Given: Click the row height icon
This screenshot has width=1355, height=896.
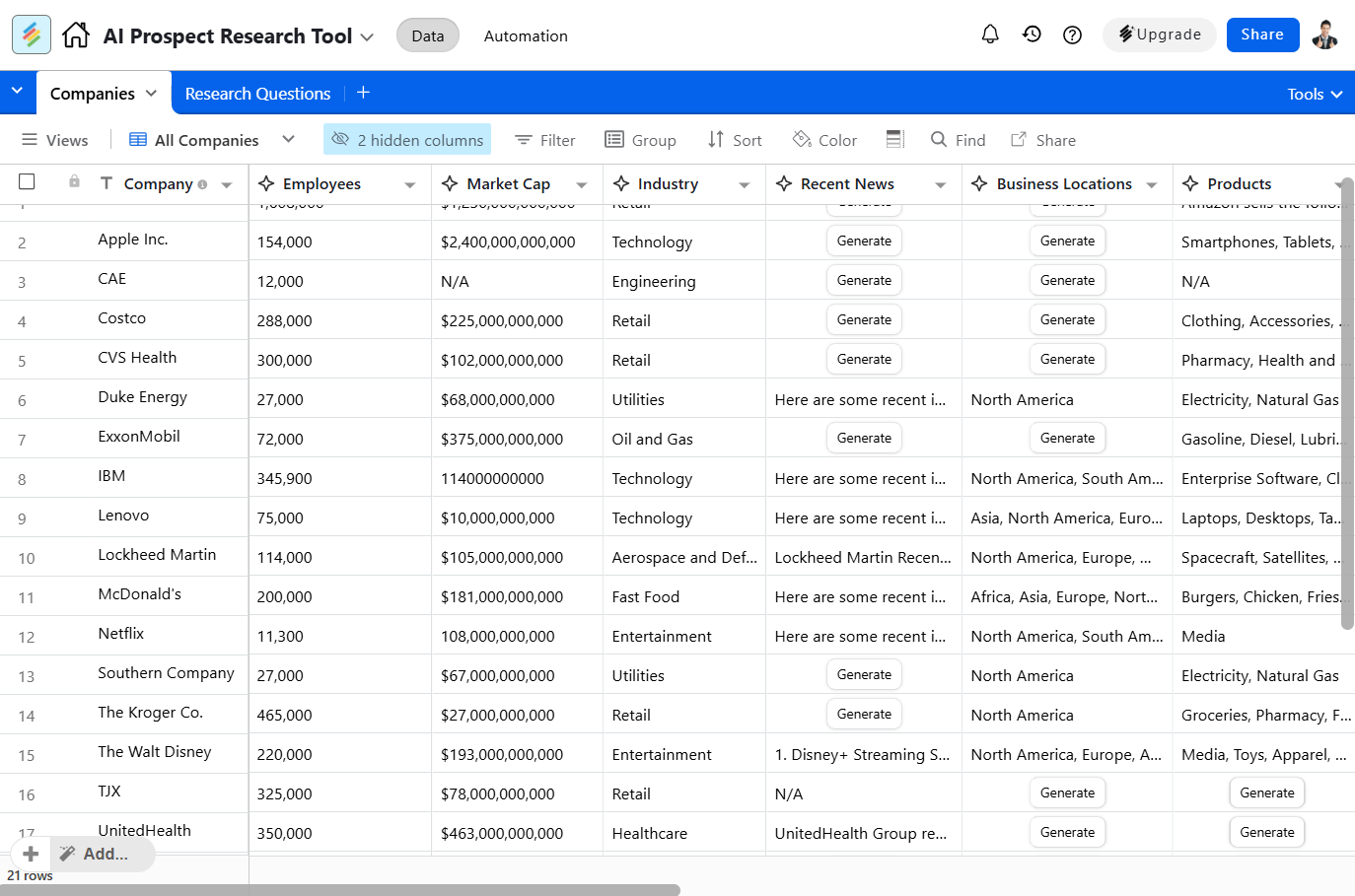Looking at the screenshot, I should click(x=894, y=140).
